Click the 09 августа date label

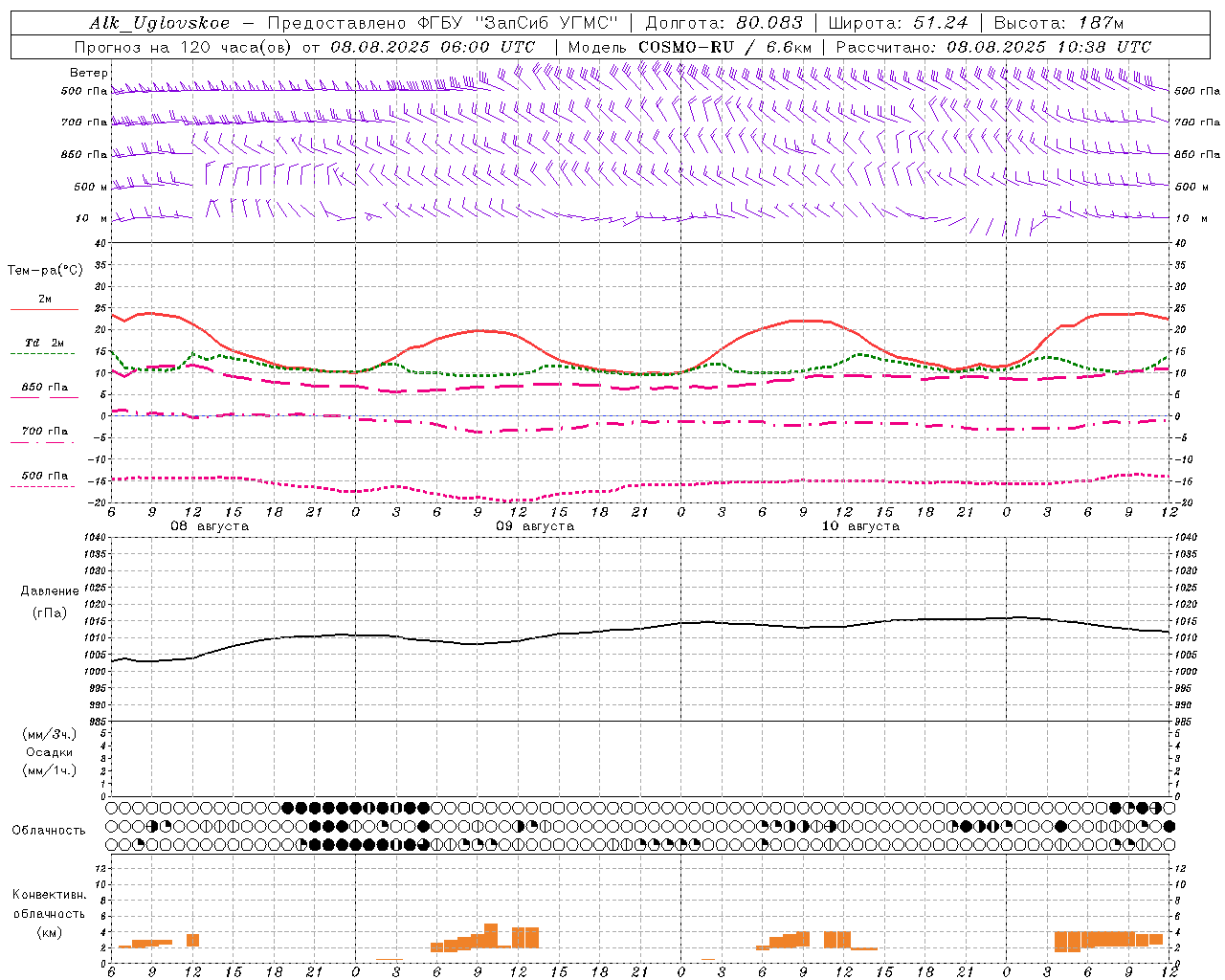(x=535, y=526)
